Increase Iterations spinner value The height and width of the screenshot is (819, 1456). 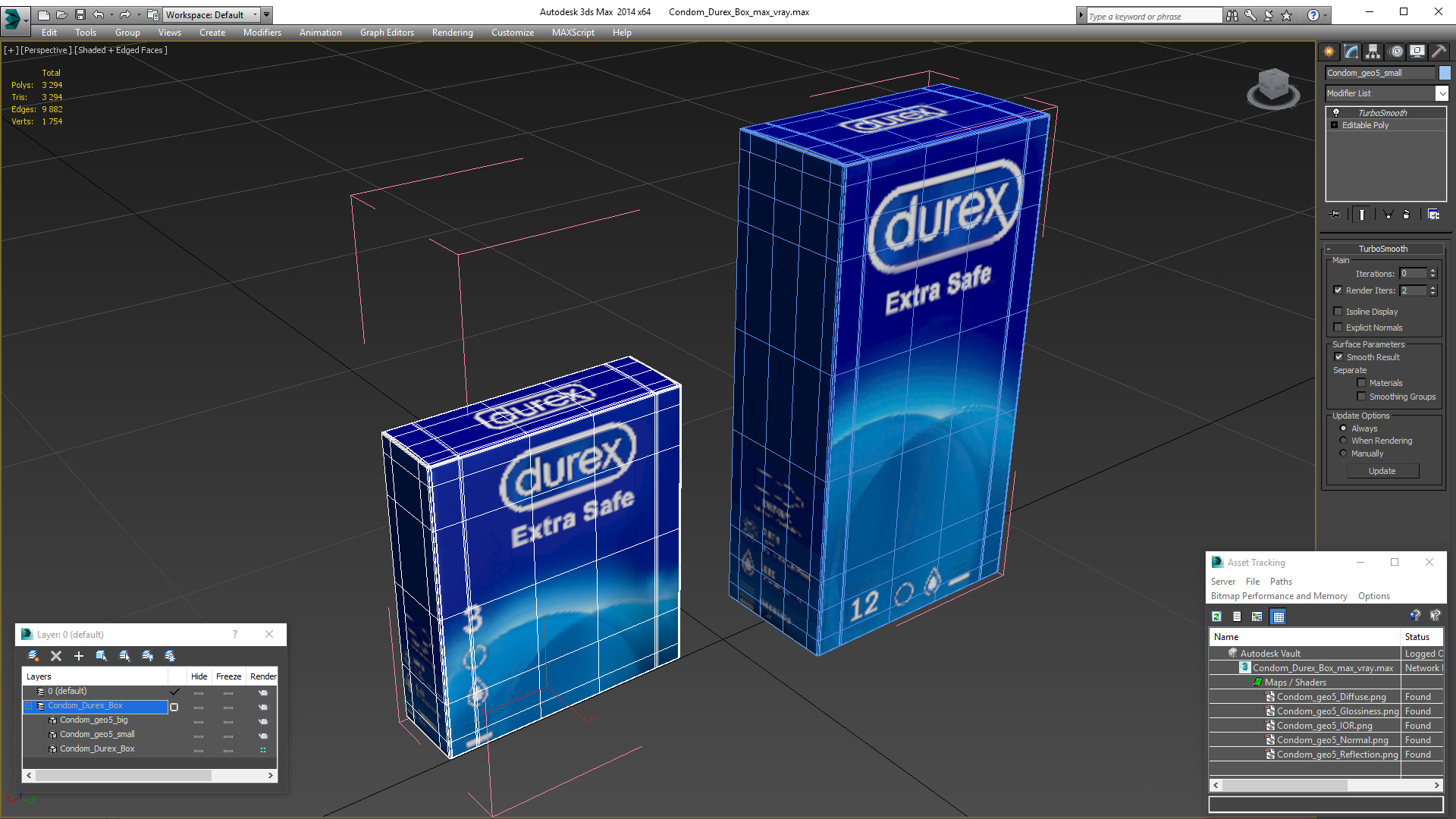point(1433,271)
